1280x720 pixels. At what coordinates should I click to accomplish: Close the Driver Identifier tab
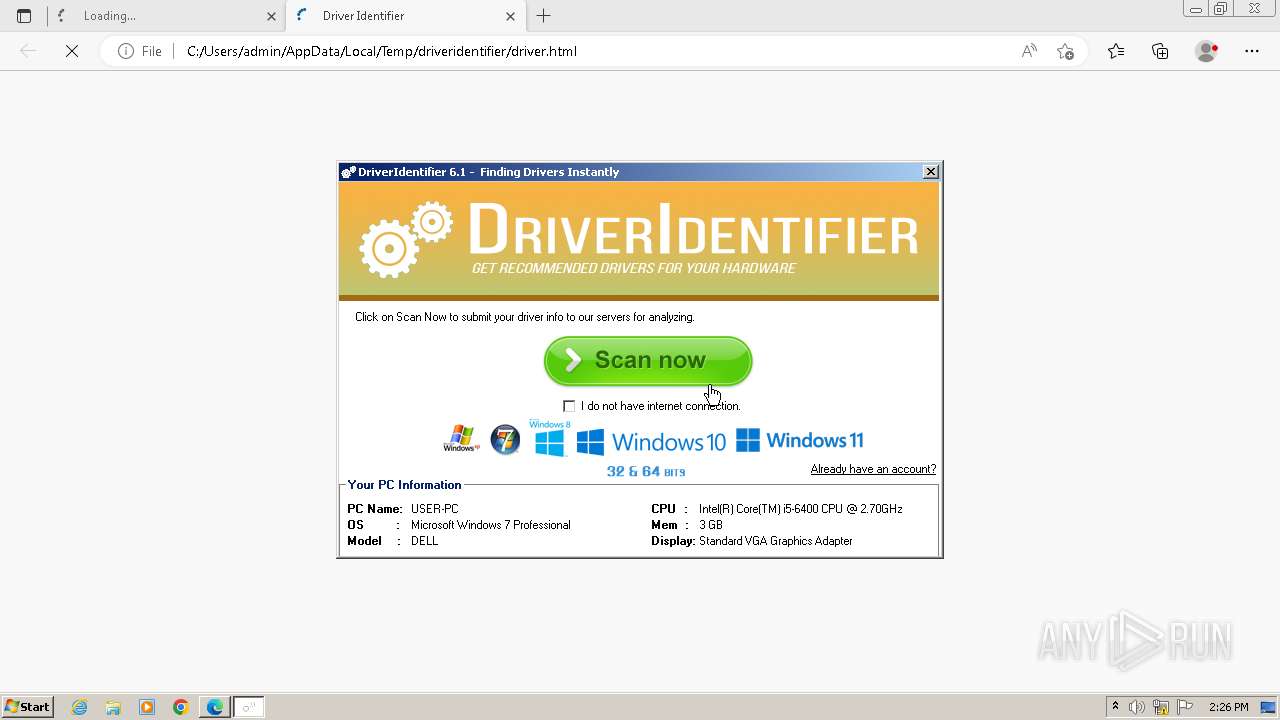click(x=510, y=16)
